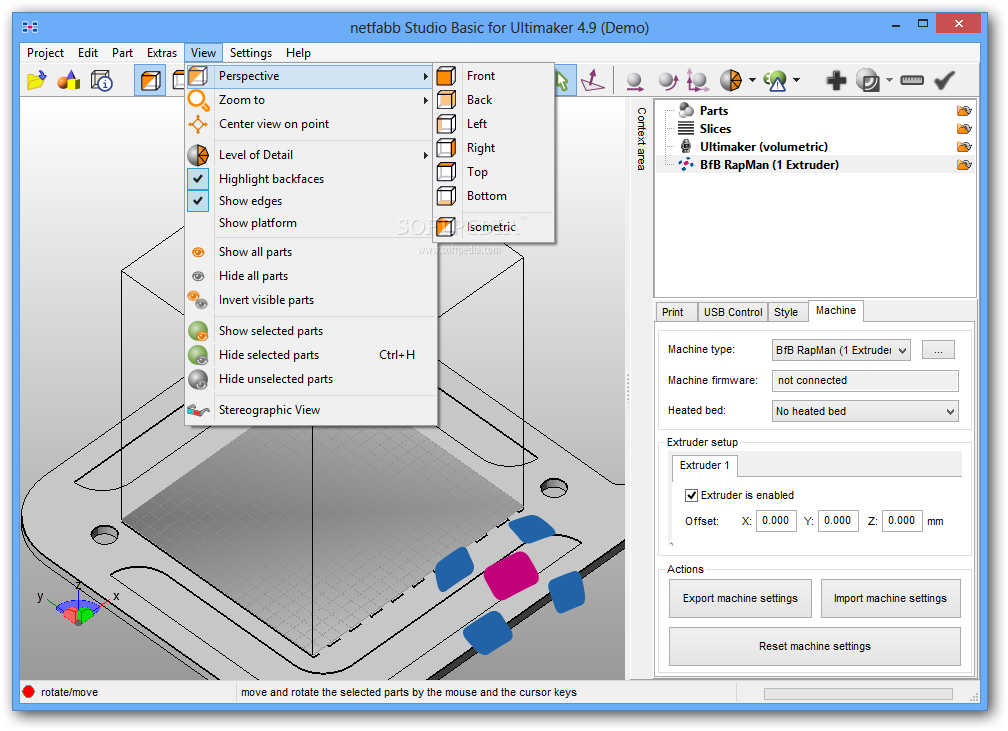Click Show selected parts menu entry
Screen dimensions: 1008x731
click(310, 330)
